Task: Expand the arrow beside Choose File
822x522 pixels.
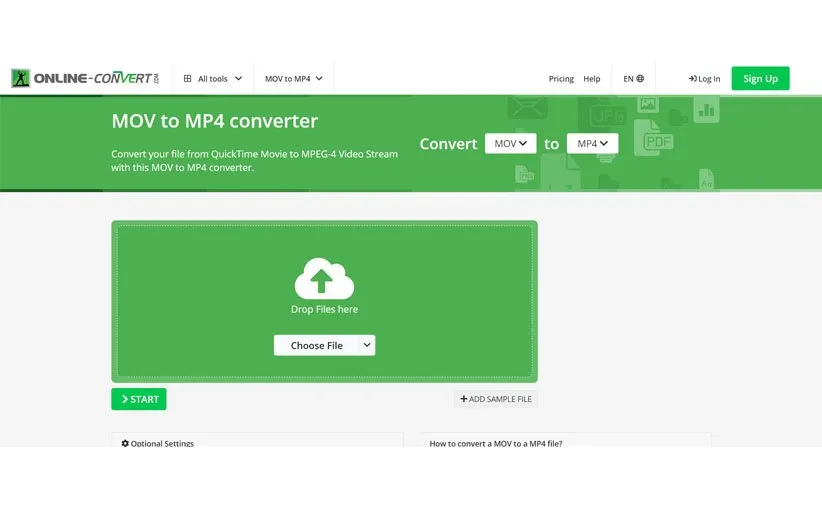Action: click(x=367, y=345)
